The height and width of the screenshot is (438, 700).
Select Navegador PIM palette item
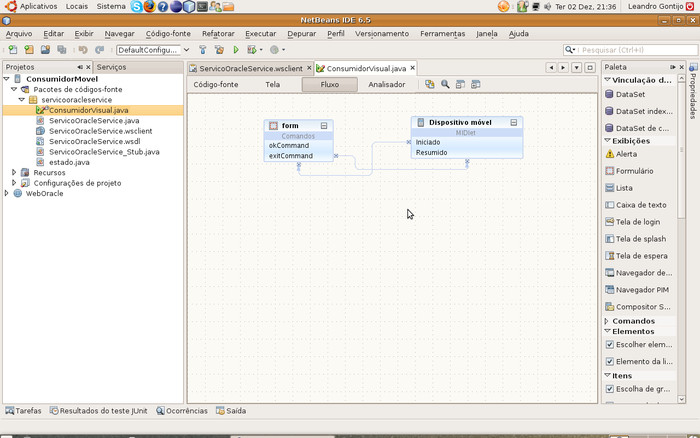pyautogui.click(x=637, y=290)
